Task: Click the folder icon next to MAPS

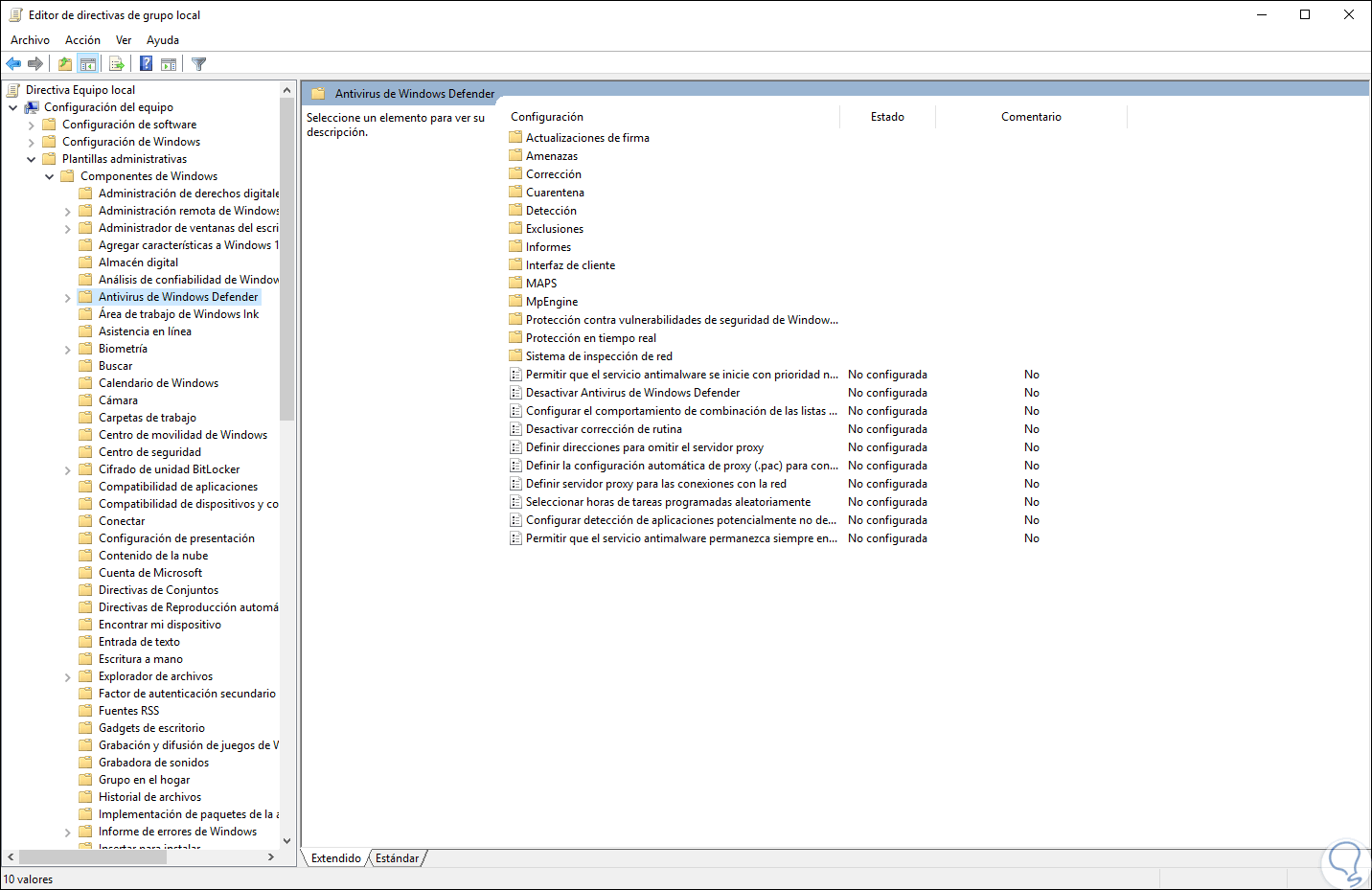Action: [515, 284]
